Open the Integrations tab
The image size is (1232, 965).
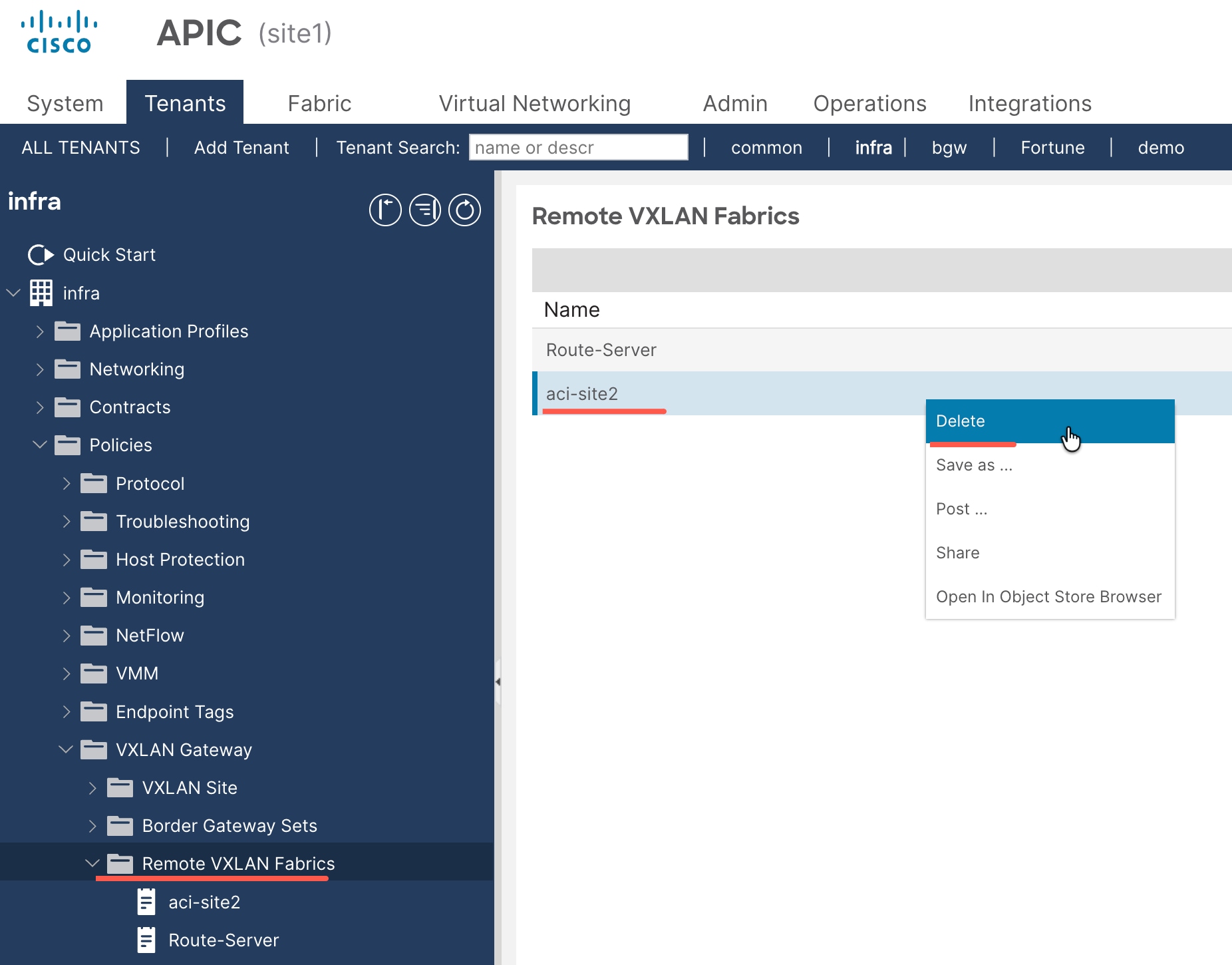[x=1030, y=103]
